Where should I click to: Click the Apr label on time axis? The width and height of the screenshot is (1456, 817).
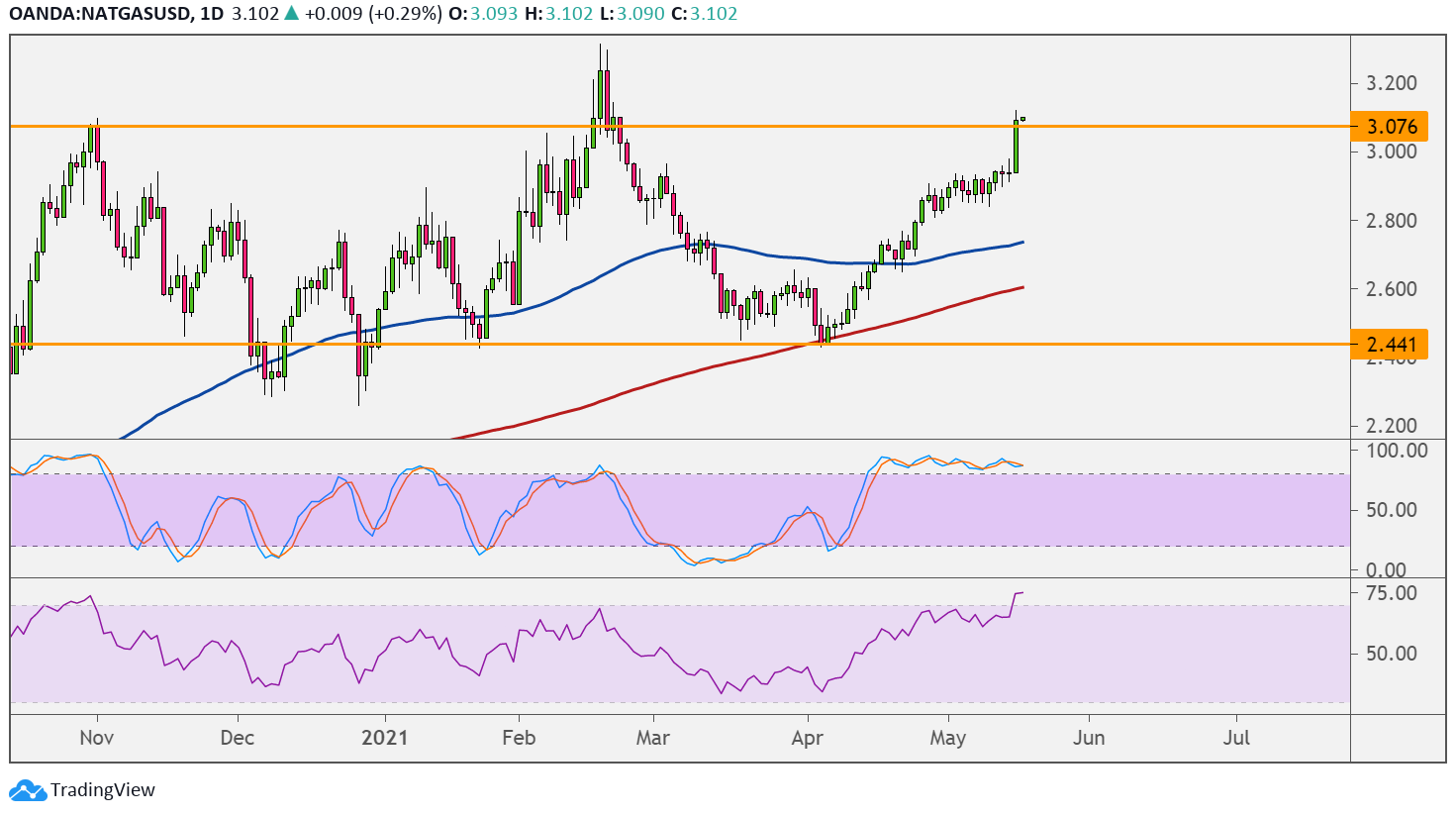pos(808,738)
